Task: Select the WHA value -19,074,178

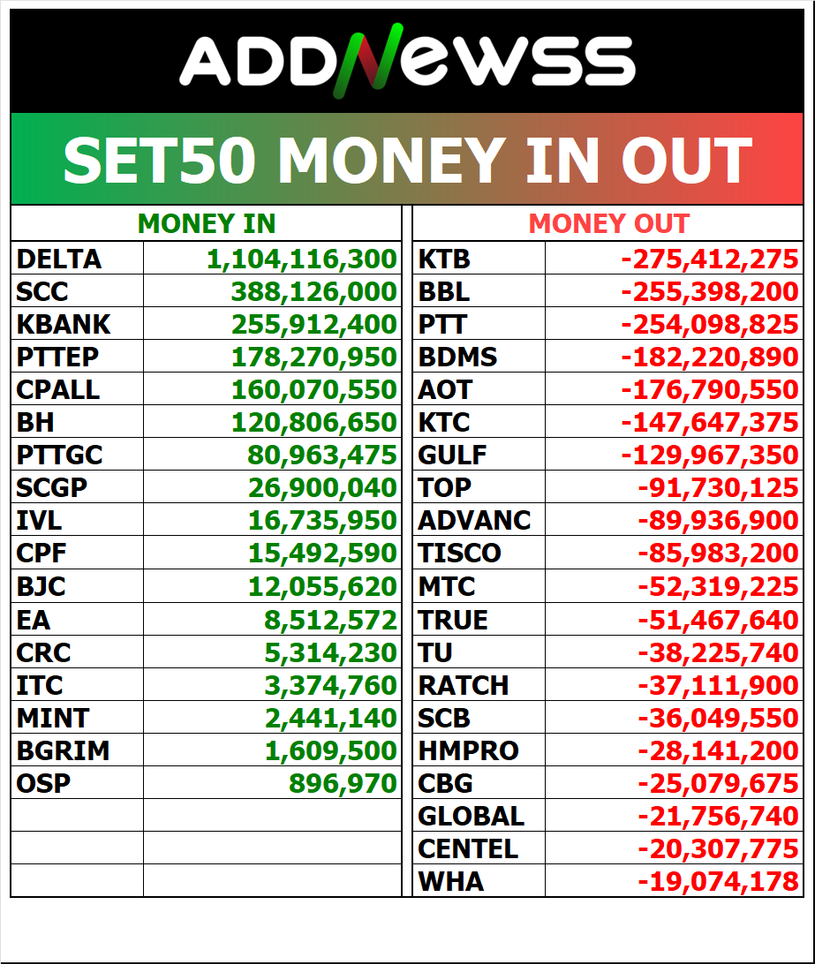Action: point(718,881)
